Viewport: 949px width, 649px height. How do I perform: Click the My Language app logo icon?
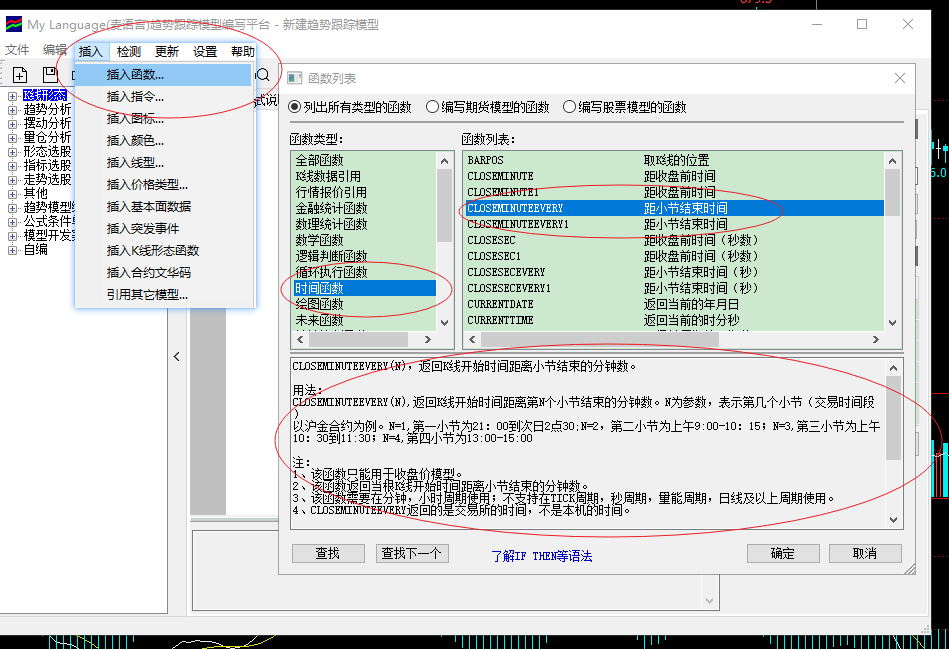13,25
